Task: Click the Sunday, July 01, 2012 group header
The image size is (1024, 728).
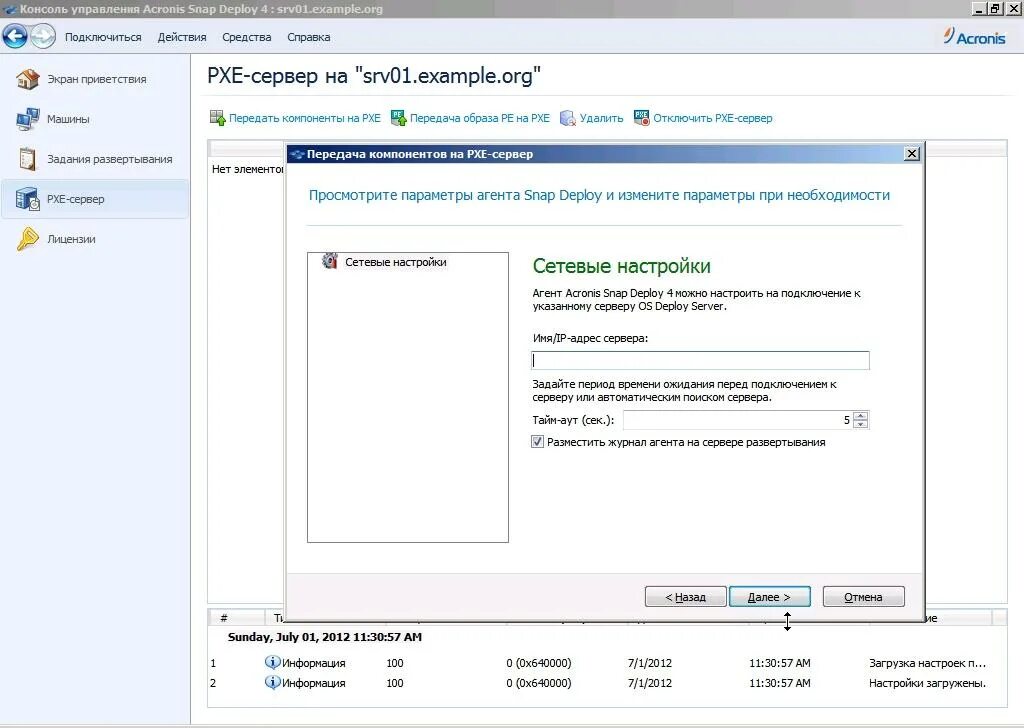Action: [325, 637]
